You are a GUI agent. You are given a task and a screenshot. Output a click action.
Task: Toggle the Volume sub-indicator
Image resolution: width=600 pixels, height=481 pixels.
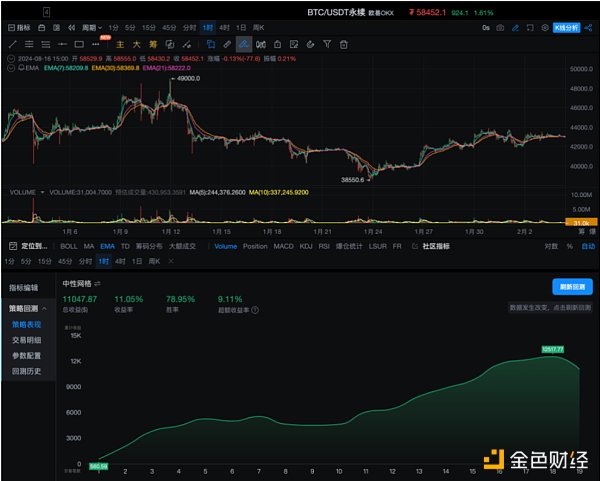225,246
